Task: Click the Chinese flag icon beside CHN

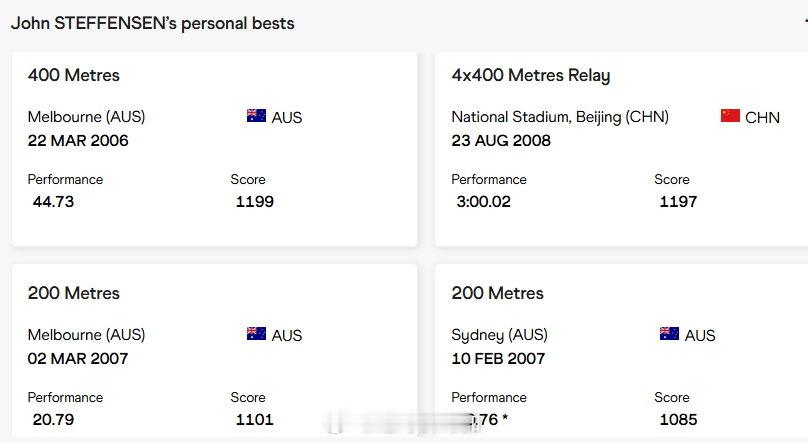Action: [730, 115]
